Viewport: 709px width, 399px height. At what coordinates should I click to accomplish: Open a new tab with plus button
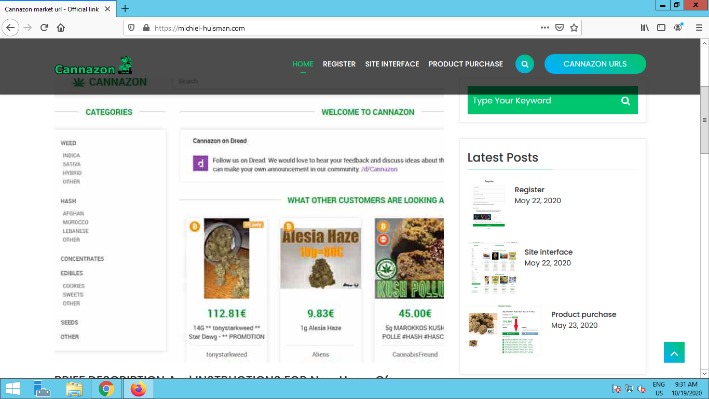tap(125, 8)
